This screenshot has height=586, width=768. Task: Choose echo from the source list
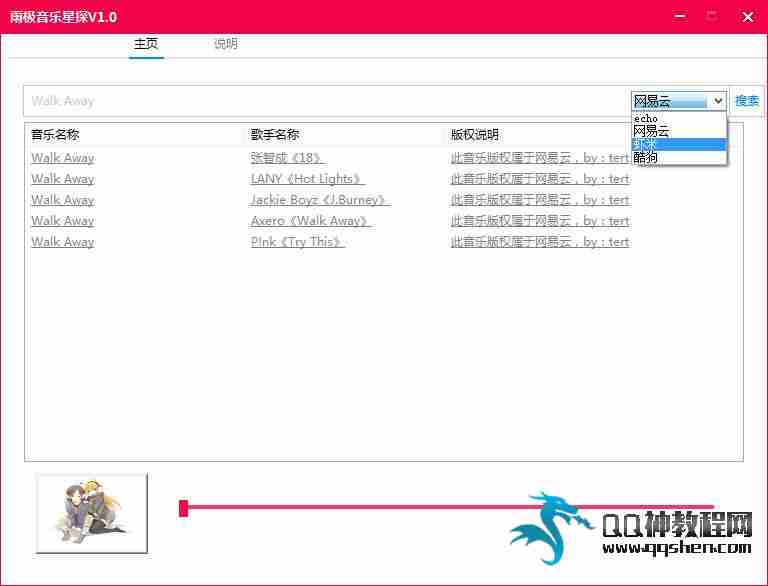[679, 119]
